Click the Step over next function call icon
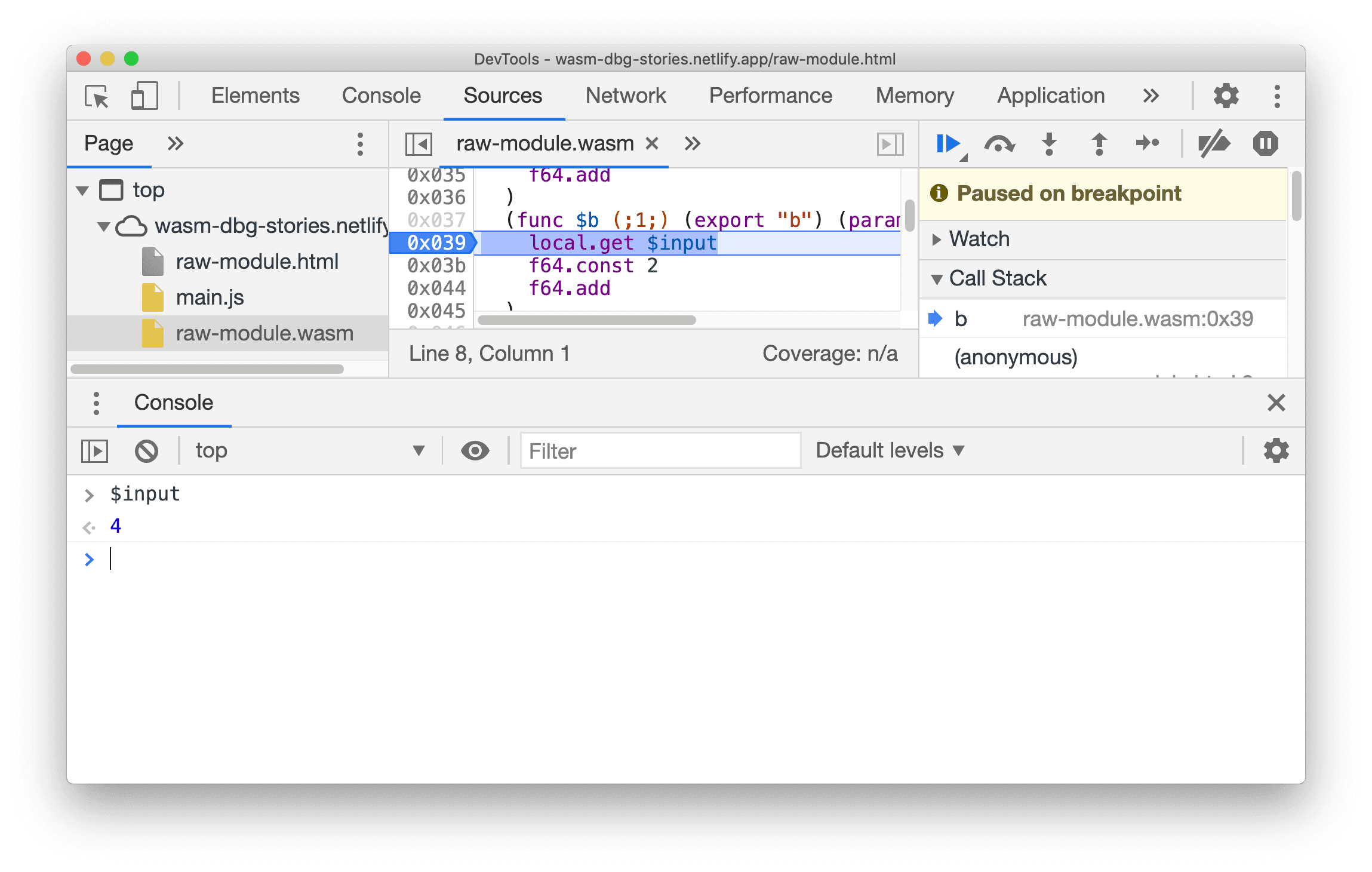 pyautogui.click(x=1001, y=143)
